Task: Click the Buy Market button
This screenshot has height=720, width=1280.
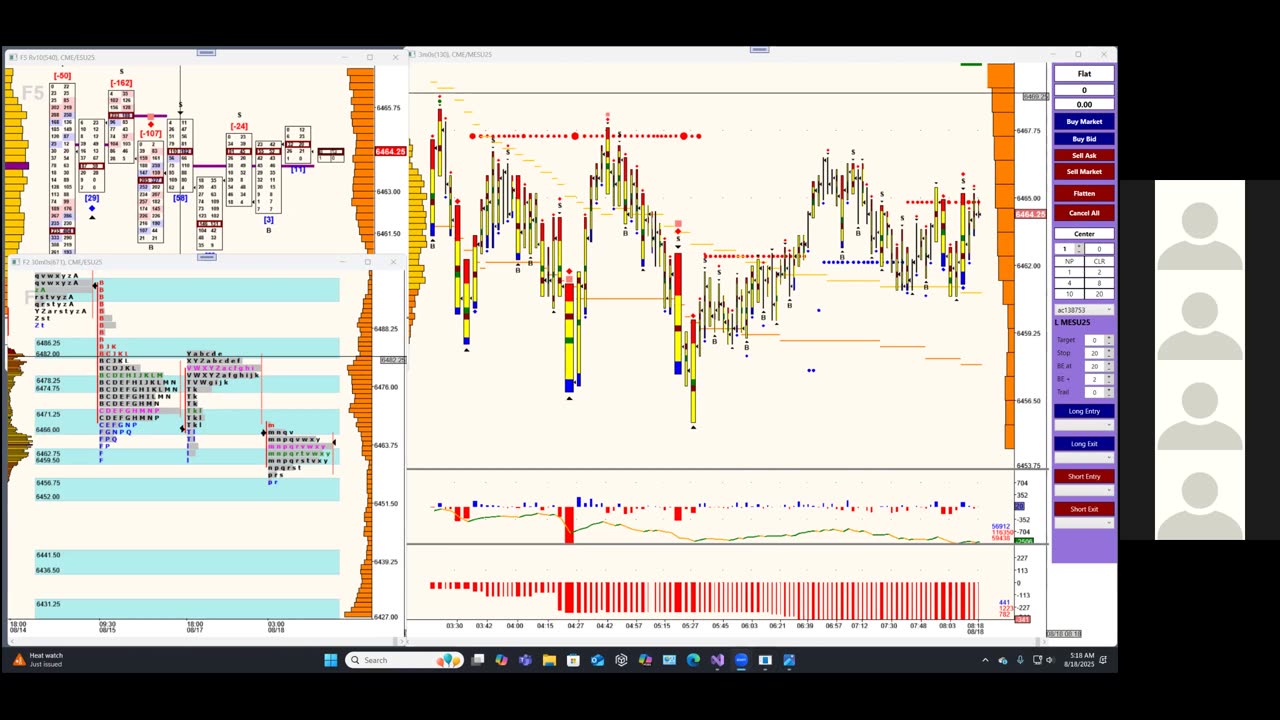Action: point(1084,121)
